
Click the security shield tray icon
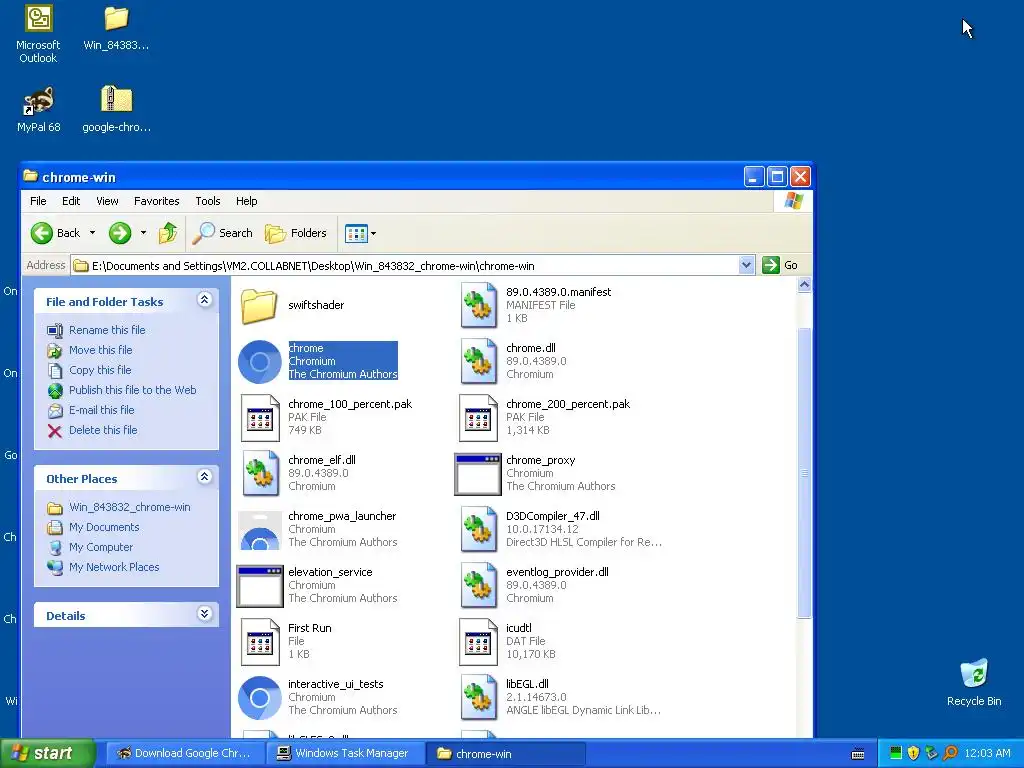click(913, 754)
